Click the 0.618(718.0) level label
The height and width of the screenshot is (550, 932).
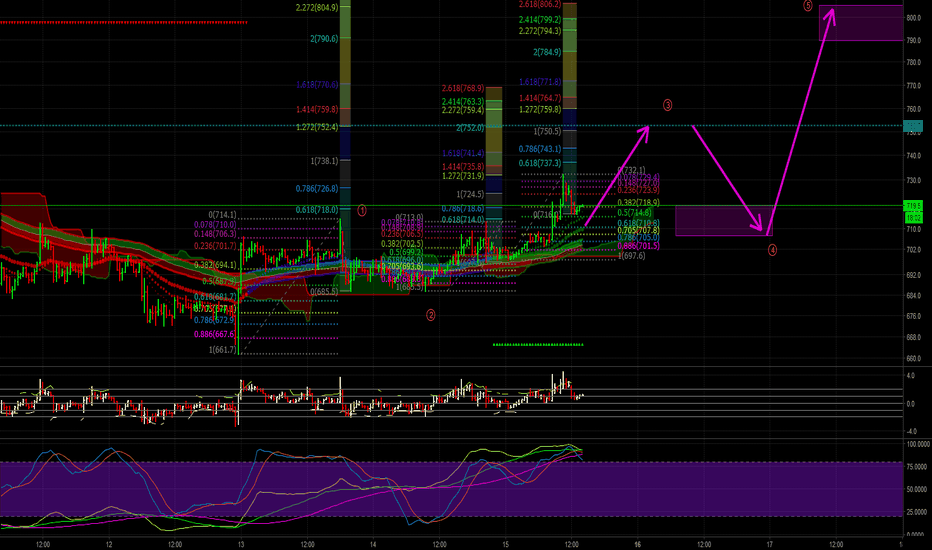pos(317,210)
